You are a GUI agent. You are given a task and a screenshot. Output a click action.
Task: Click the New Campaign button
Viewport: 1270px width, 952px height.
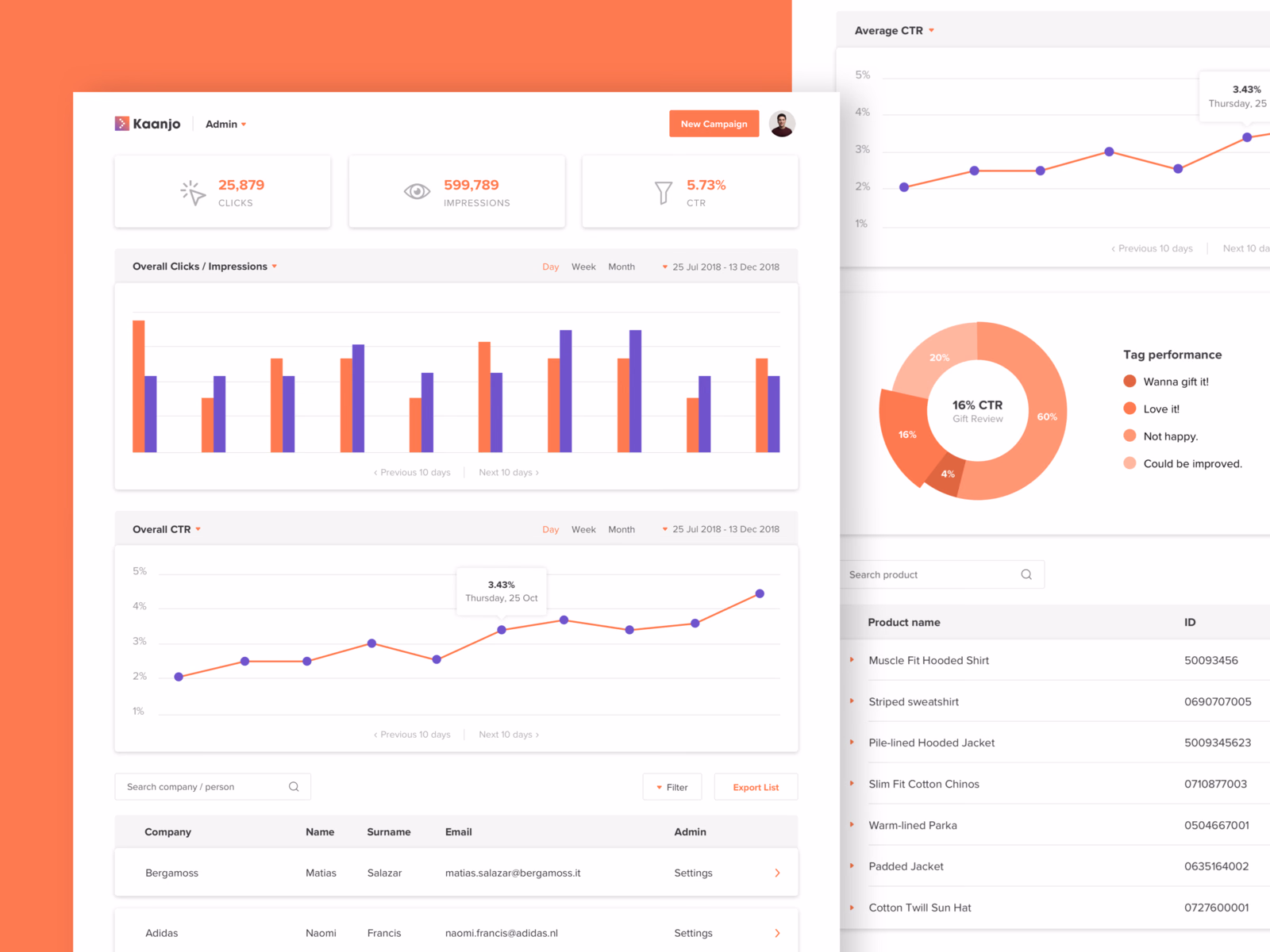point(714,124)
